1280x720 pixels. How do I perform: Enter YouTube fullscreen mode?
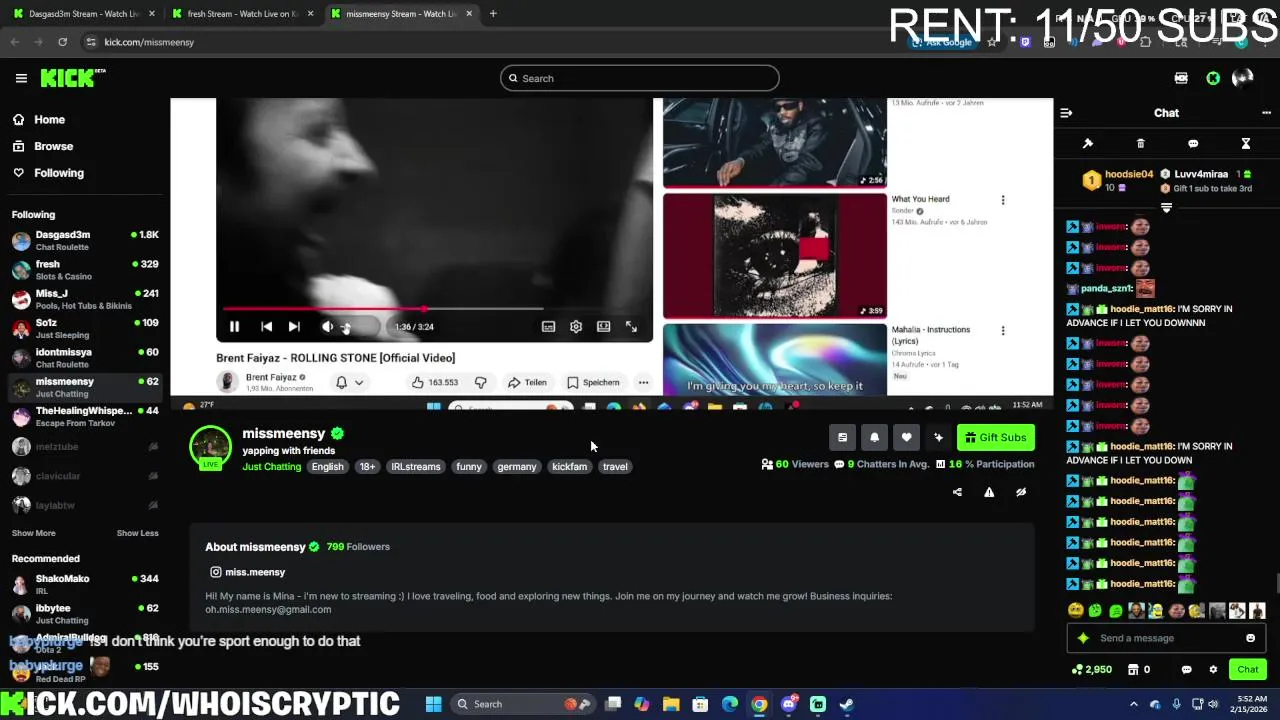[631, 327]
